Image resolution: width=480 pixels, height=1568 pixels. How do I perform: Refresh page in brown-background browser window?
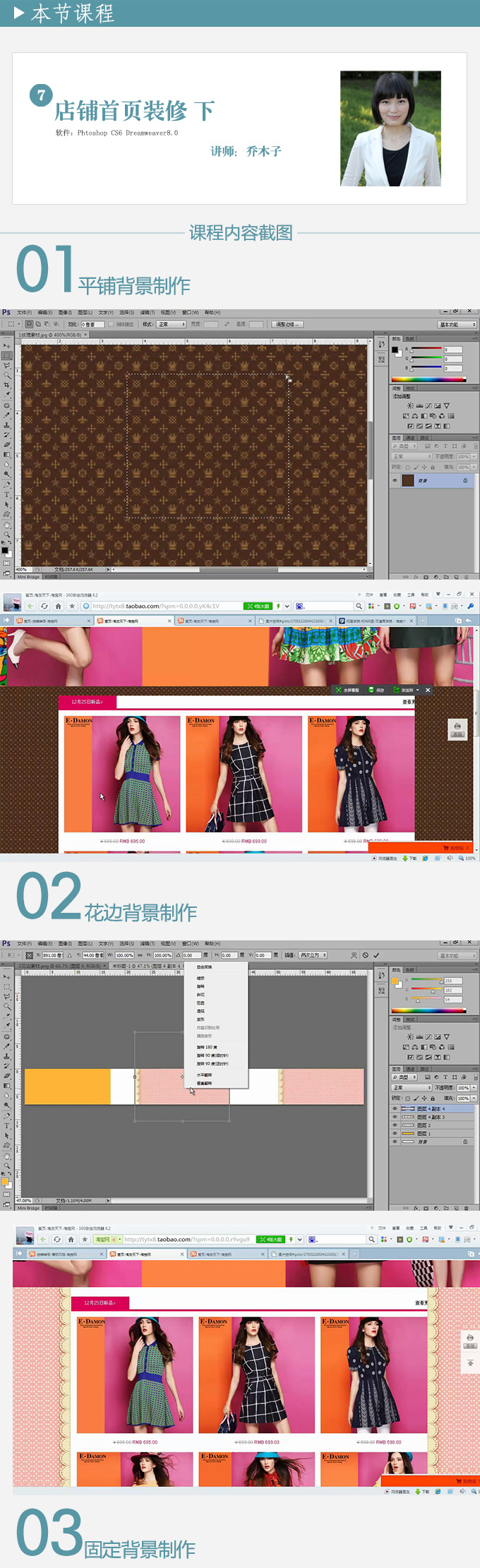tap(44, 606)
